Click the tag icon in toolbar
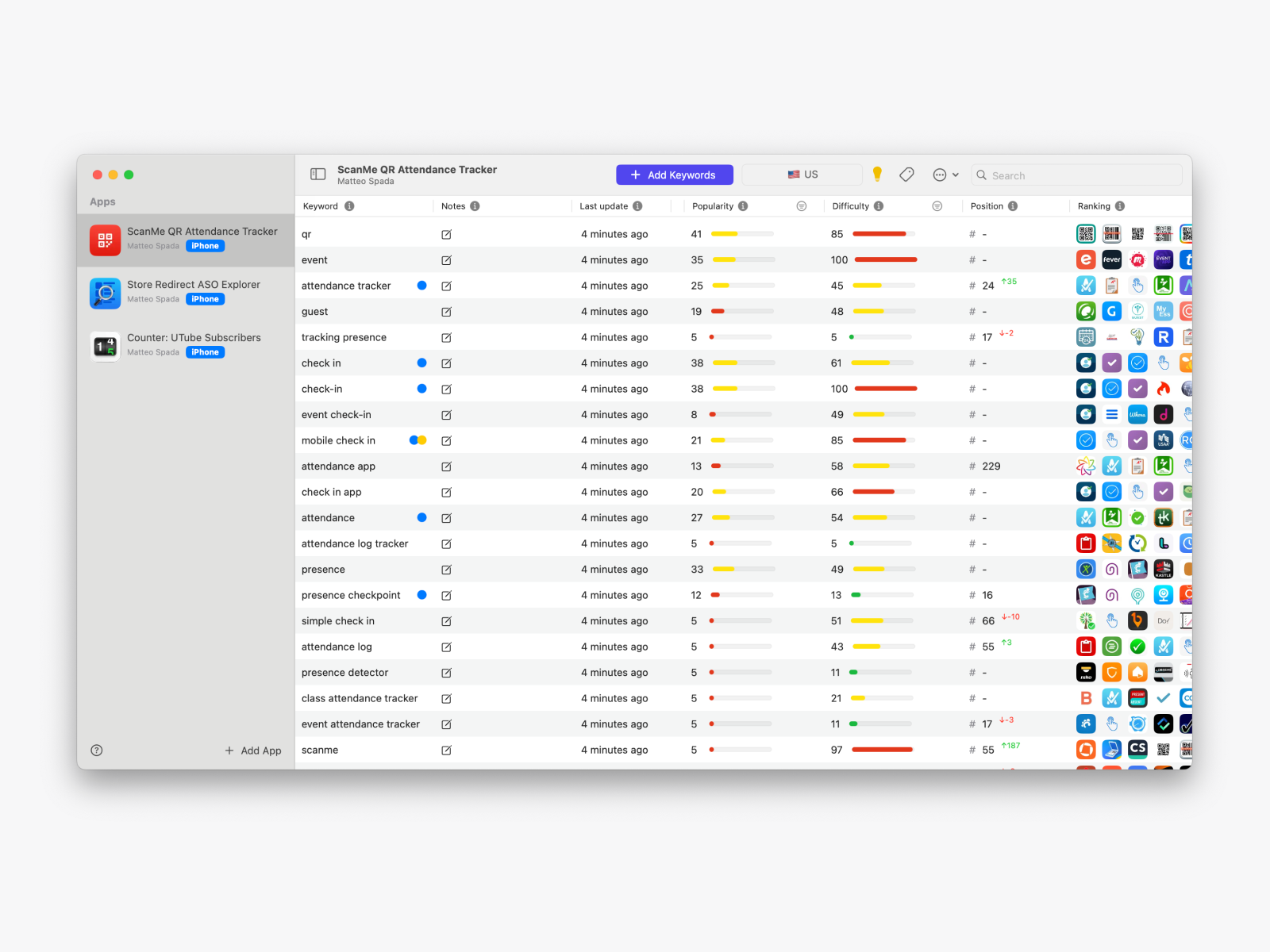 point(906,175)
